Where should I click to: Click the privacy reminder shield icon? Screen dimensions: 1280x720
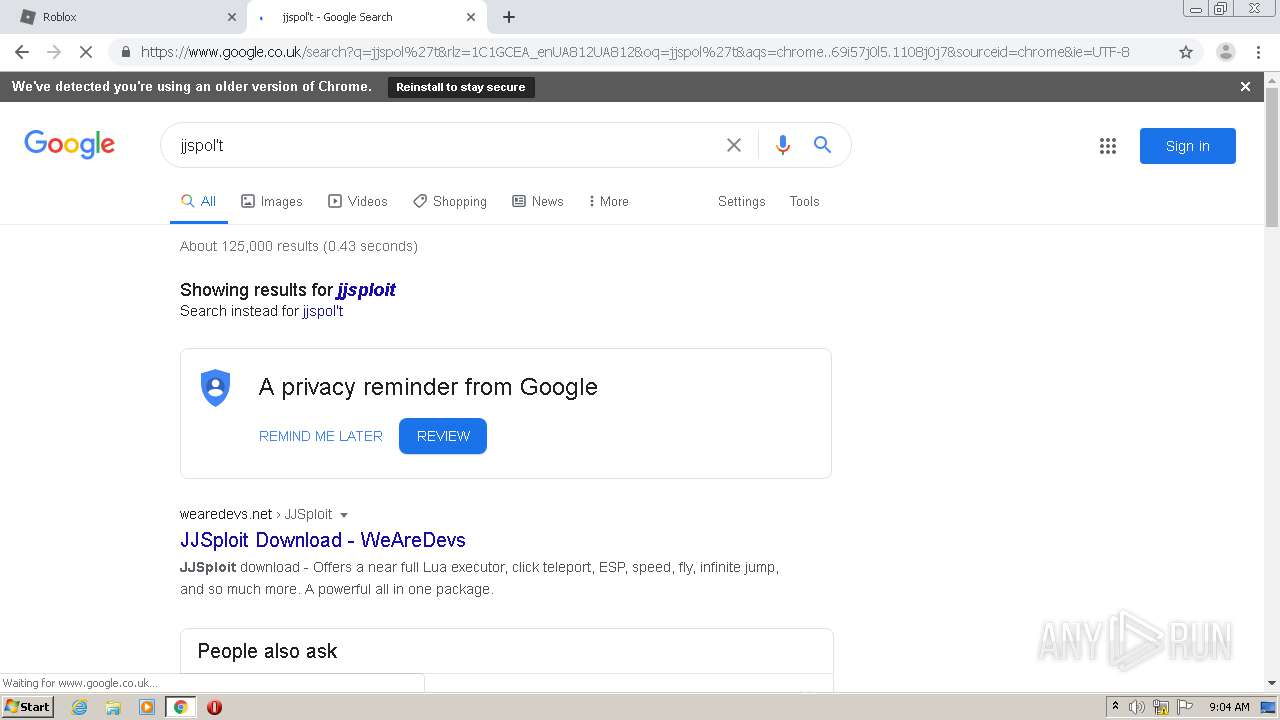tap(216, 388)
